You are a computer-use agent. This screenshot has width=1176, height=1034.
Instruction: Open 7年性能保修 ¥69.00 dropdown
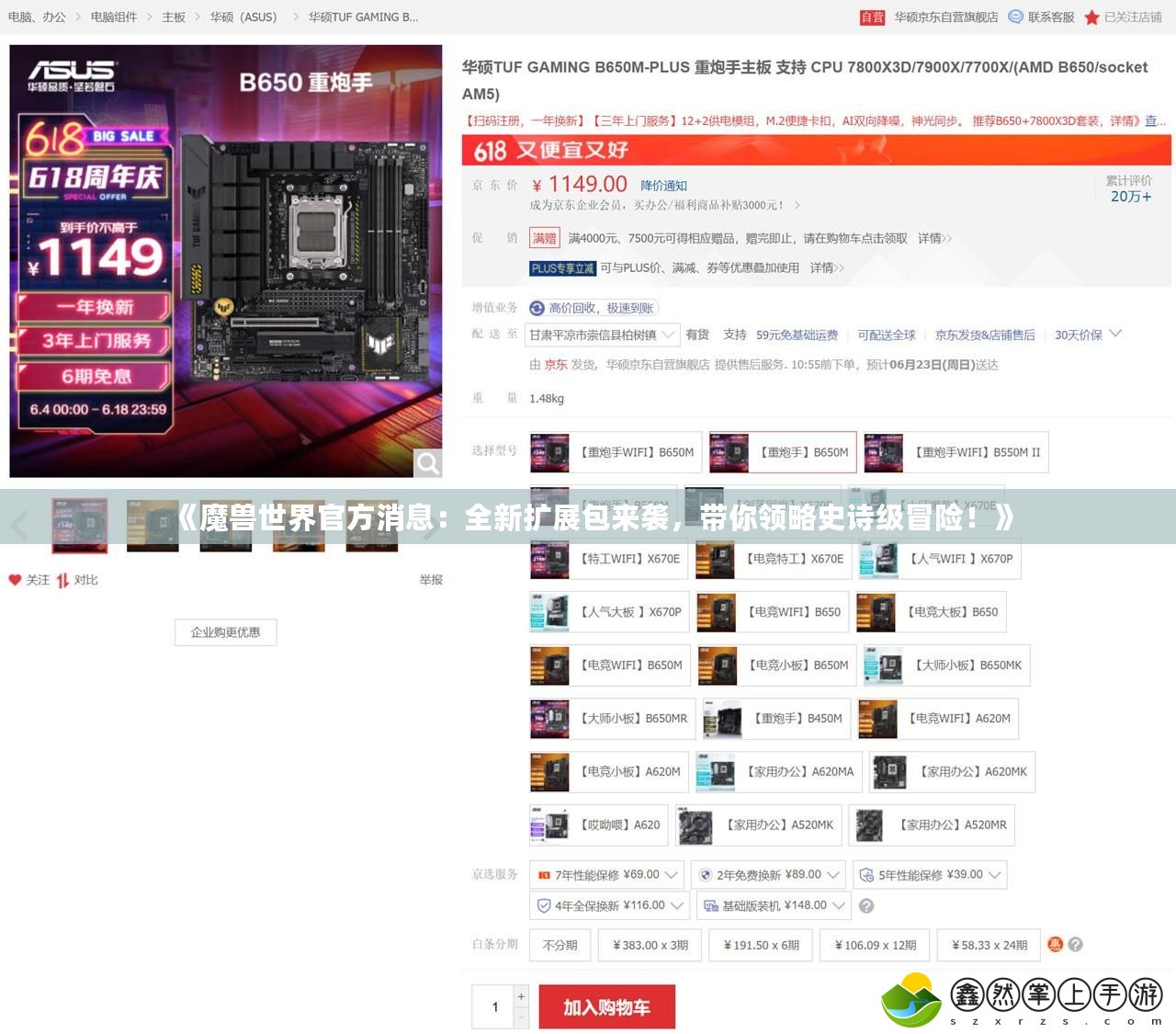[x=607, y=875]
